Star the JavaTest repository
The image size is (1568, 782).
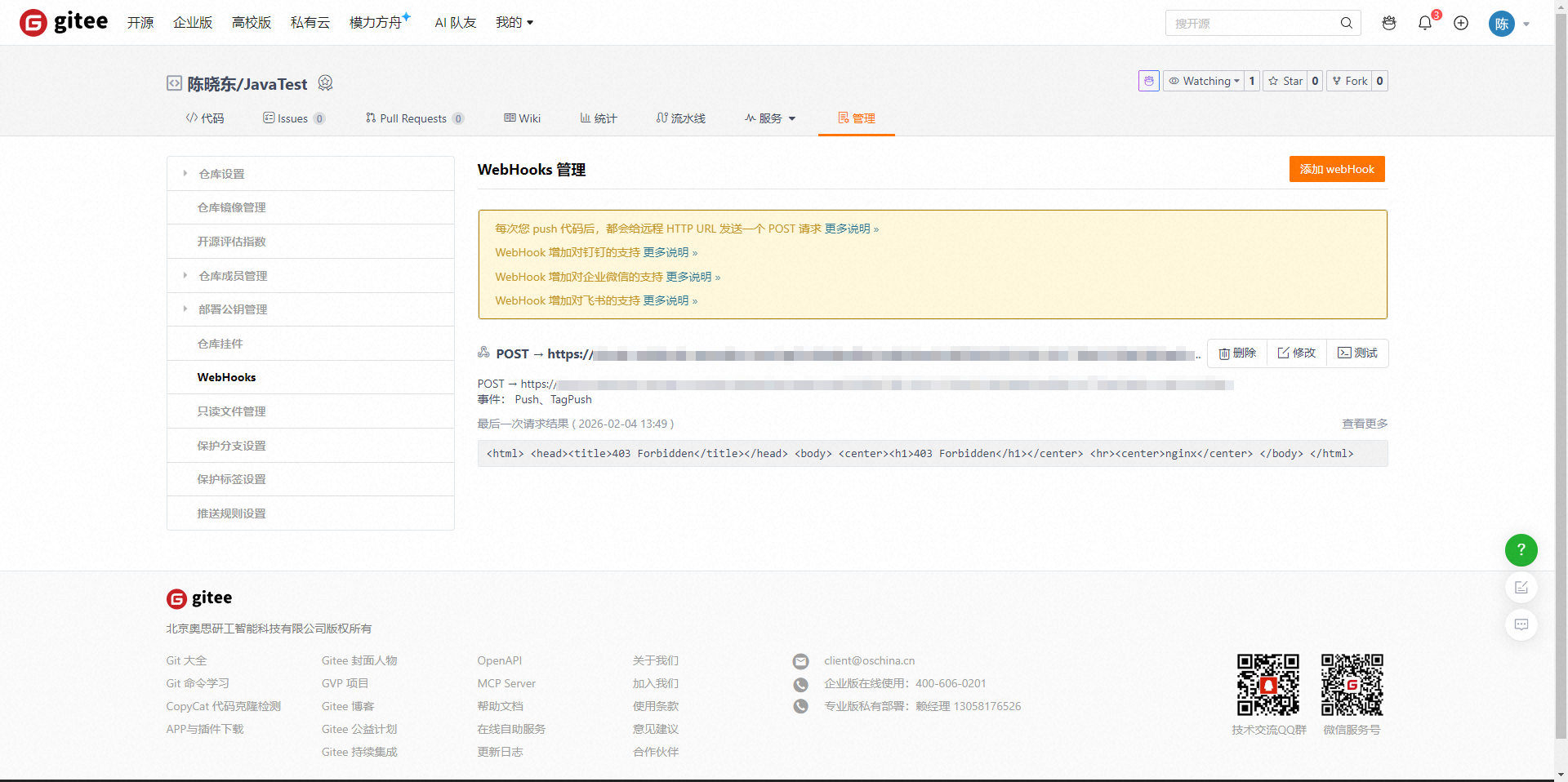tap(1285, 81)
